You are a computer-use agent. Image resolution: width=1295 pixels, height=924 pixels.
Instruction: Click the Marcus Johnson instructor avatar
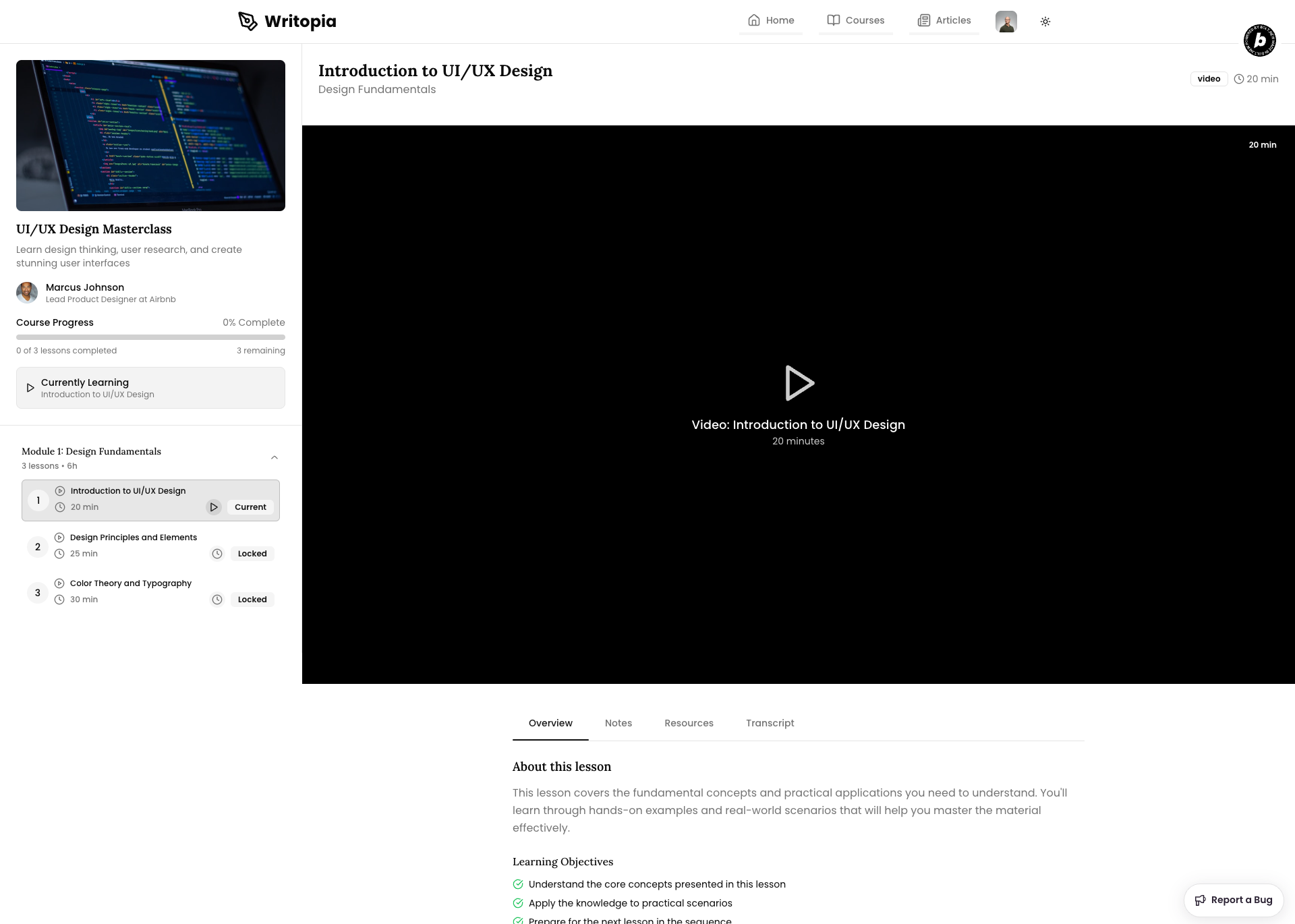27,293
